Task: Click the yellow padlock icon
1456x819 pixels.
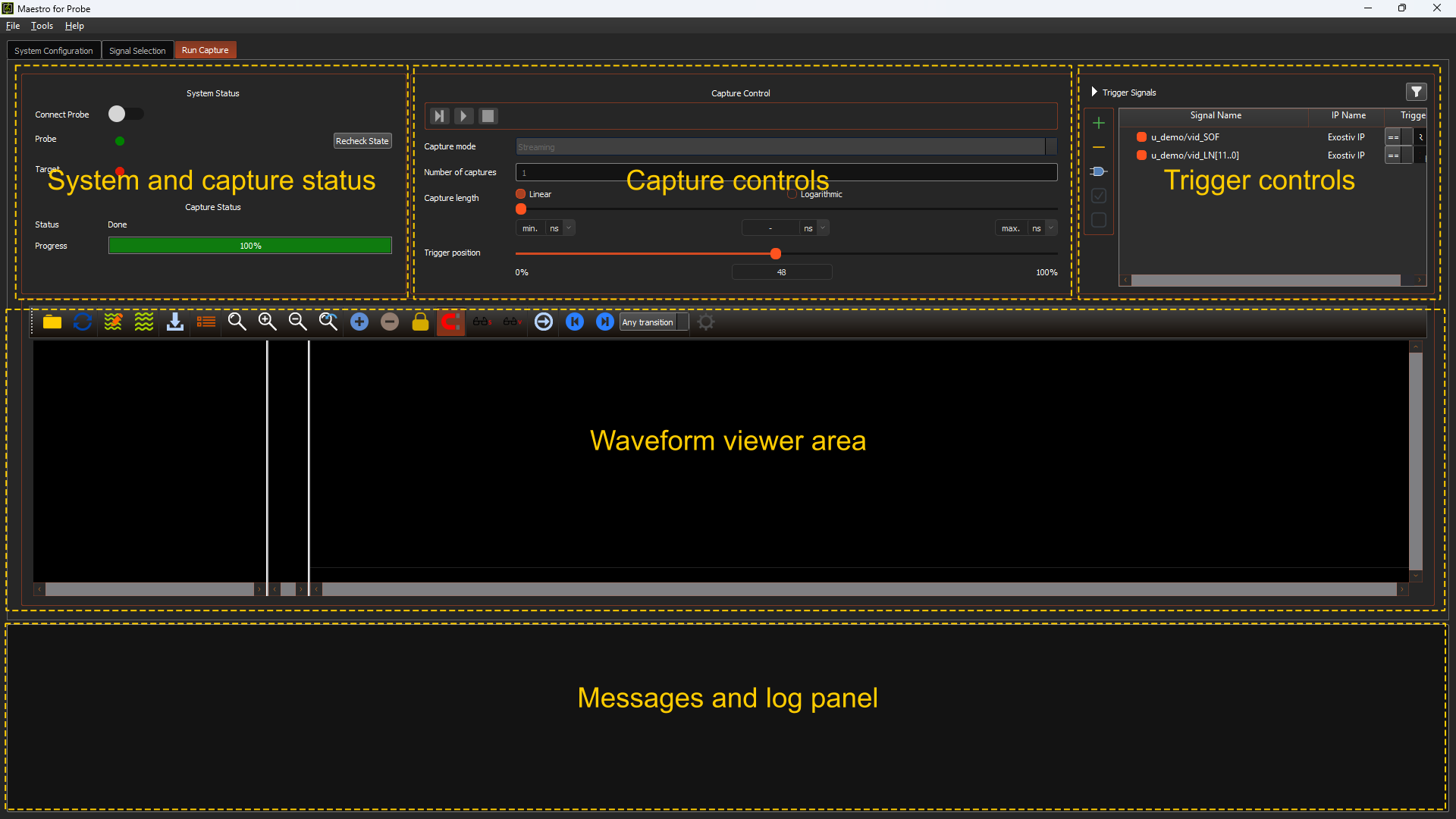Action: click(420, 322)
